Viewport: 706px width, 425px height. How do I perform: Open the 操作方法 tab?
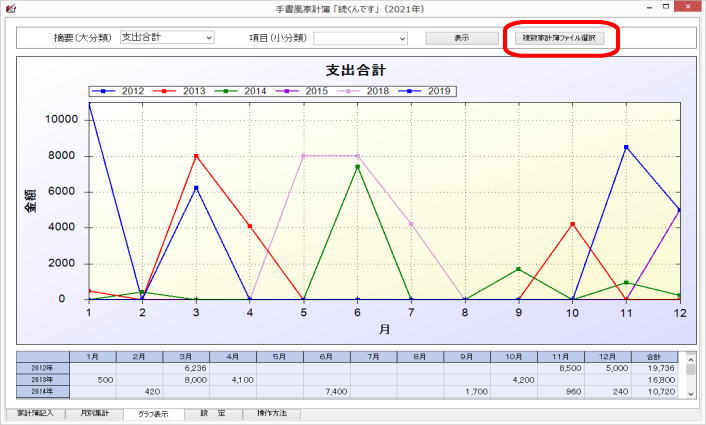click(x=271, y=414)
